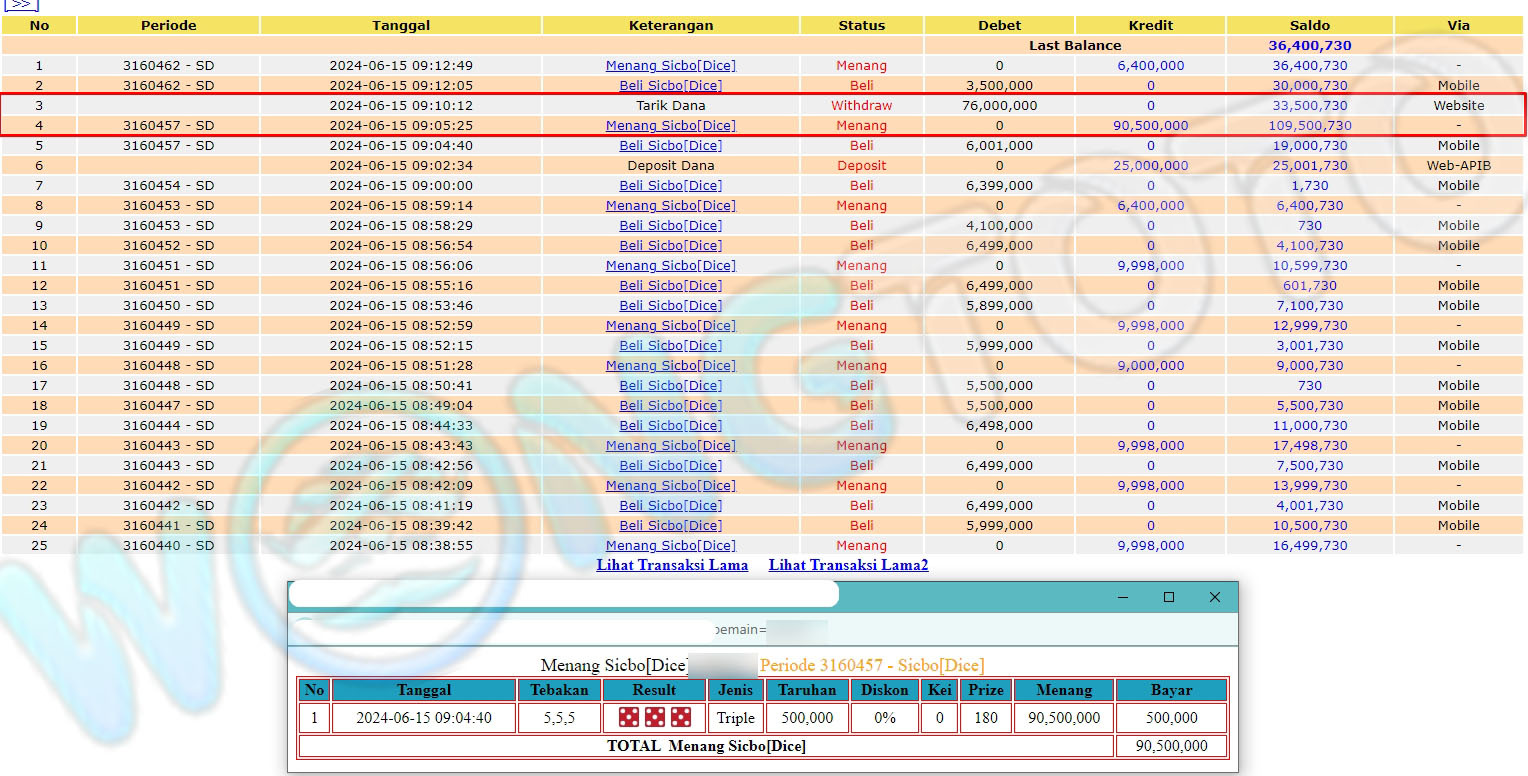Screen dimensions: 1528x776
Task: Click Lihat Transaksi Lama2 link
Action: point(848,565)
